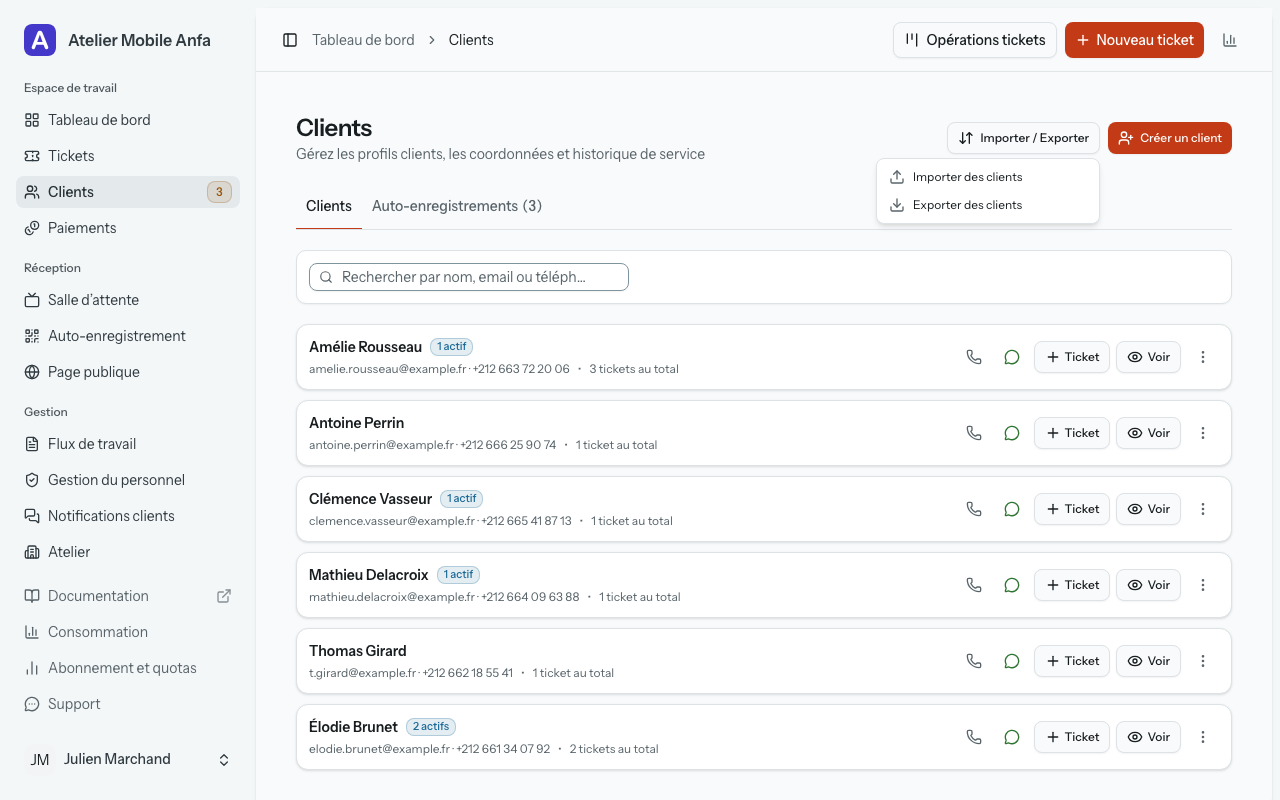1280x800 pixels.
Task: Click the Atelier Mobile Anfa logo
Action: point(40,40)
